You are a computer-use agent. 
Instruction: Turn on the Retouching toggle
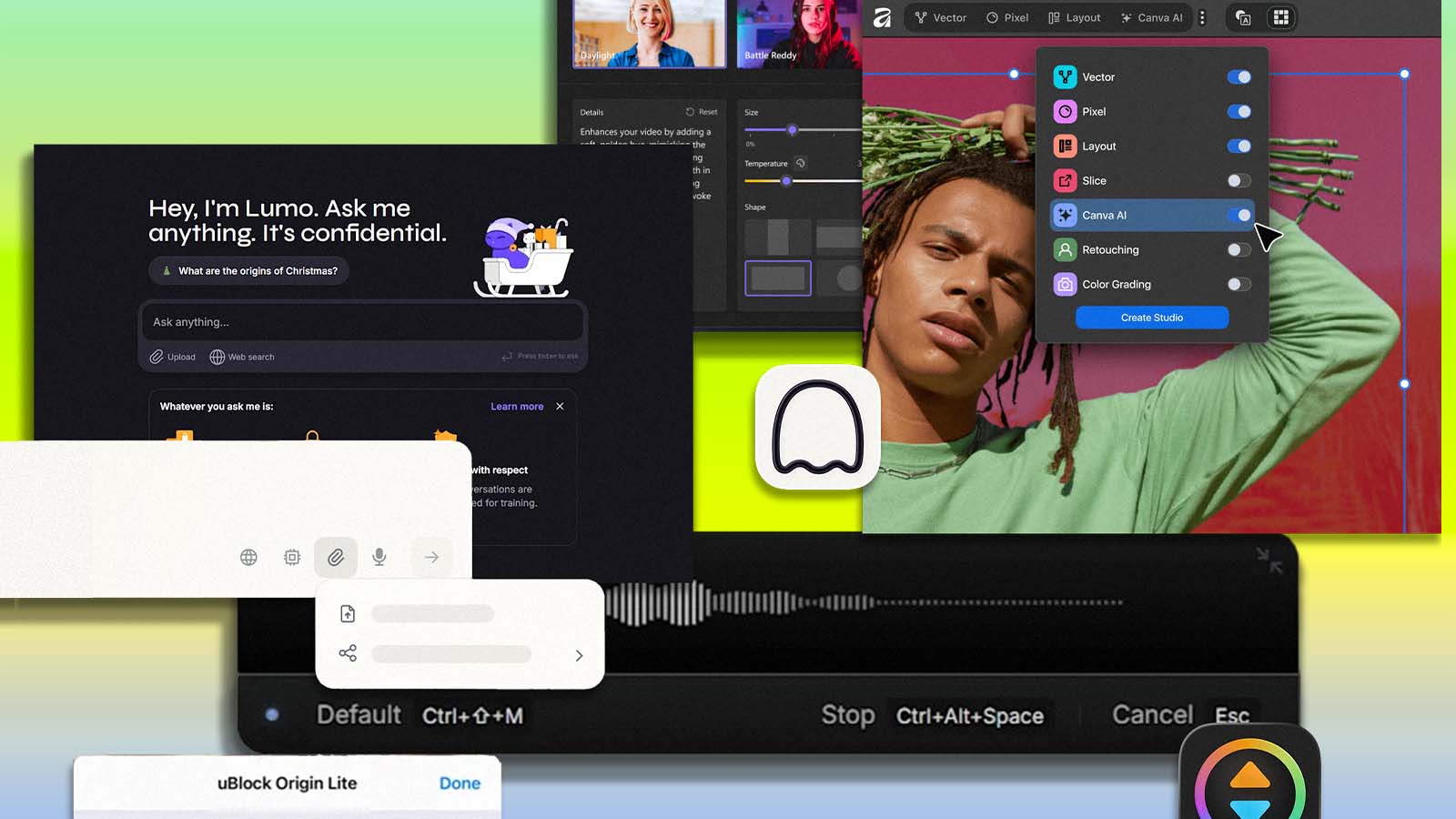tap(1239, 250)
